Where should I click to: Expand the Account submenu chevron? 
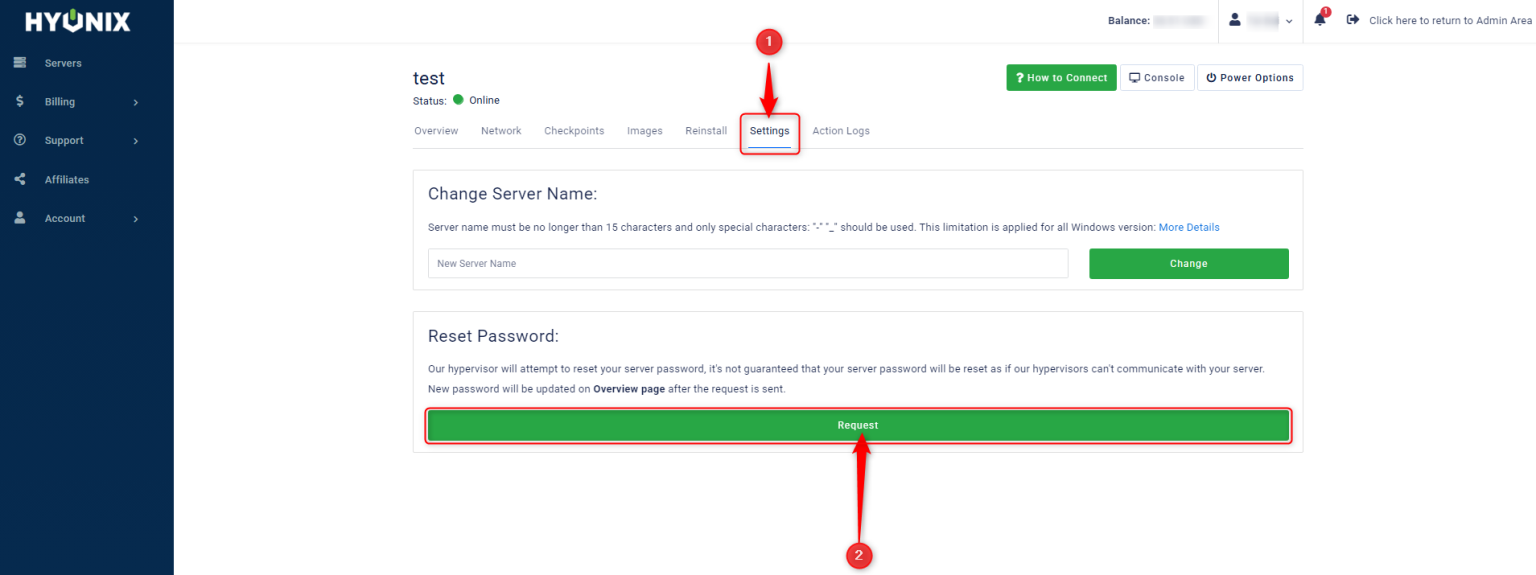click(136, 219)
